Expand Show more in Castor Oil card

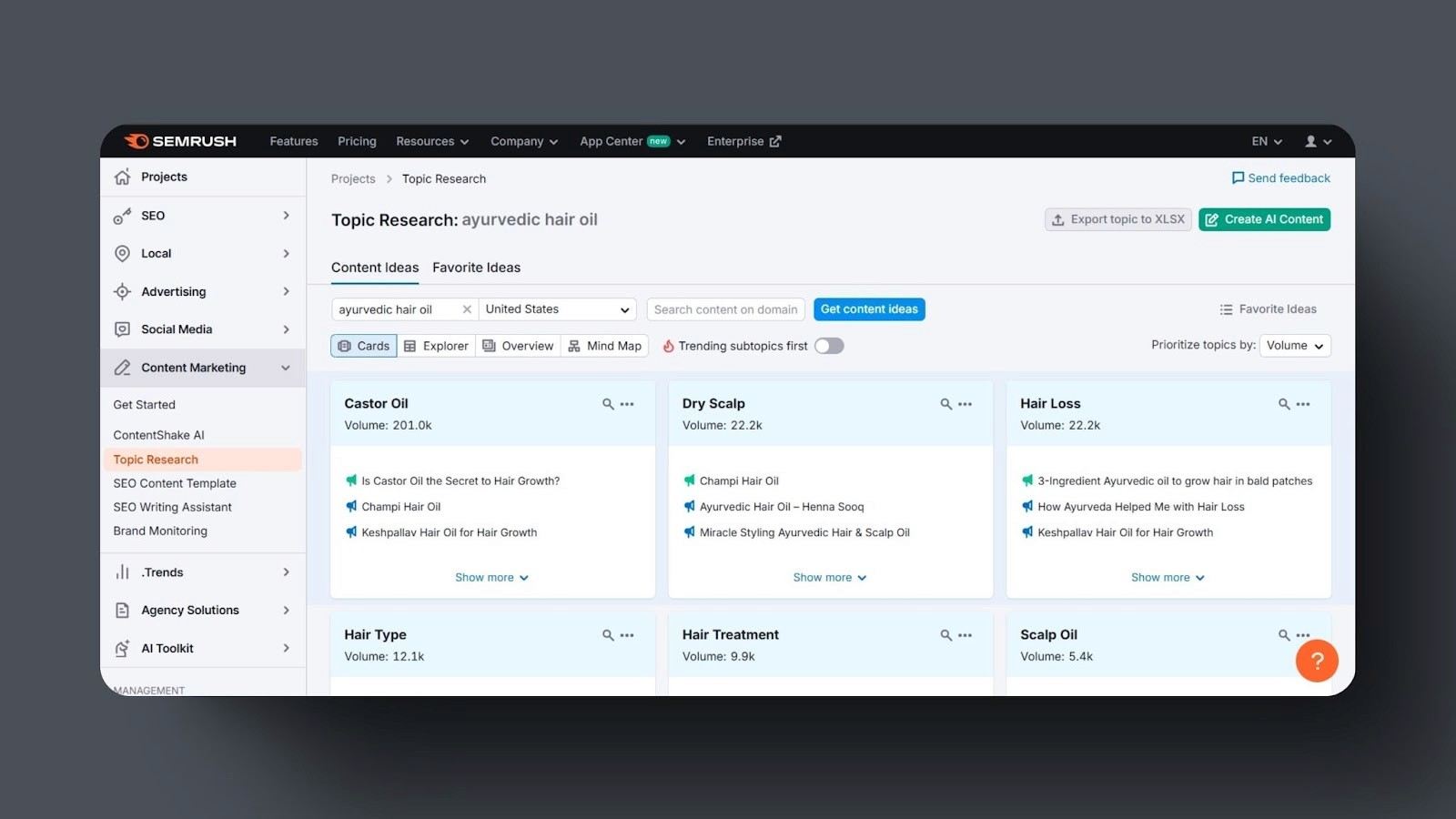click(x=491, y=578)
